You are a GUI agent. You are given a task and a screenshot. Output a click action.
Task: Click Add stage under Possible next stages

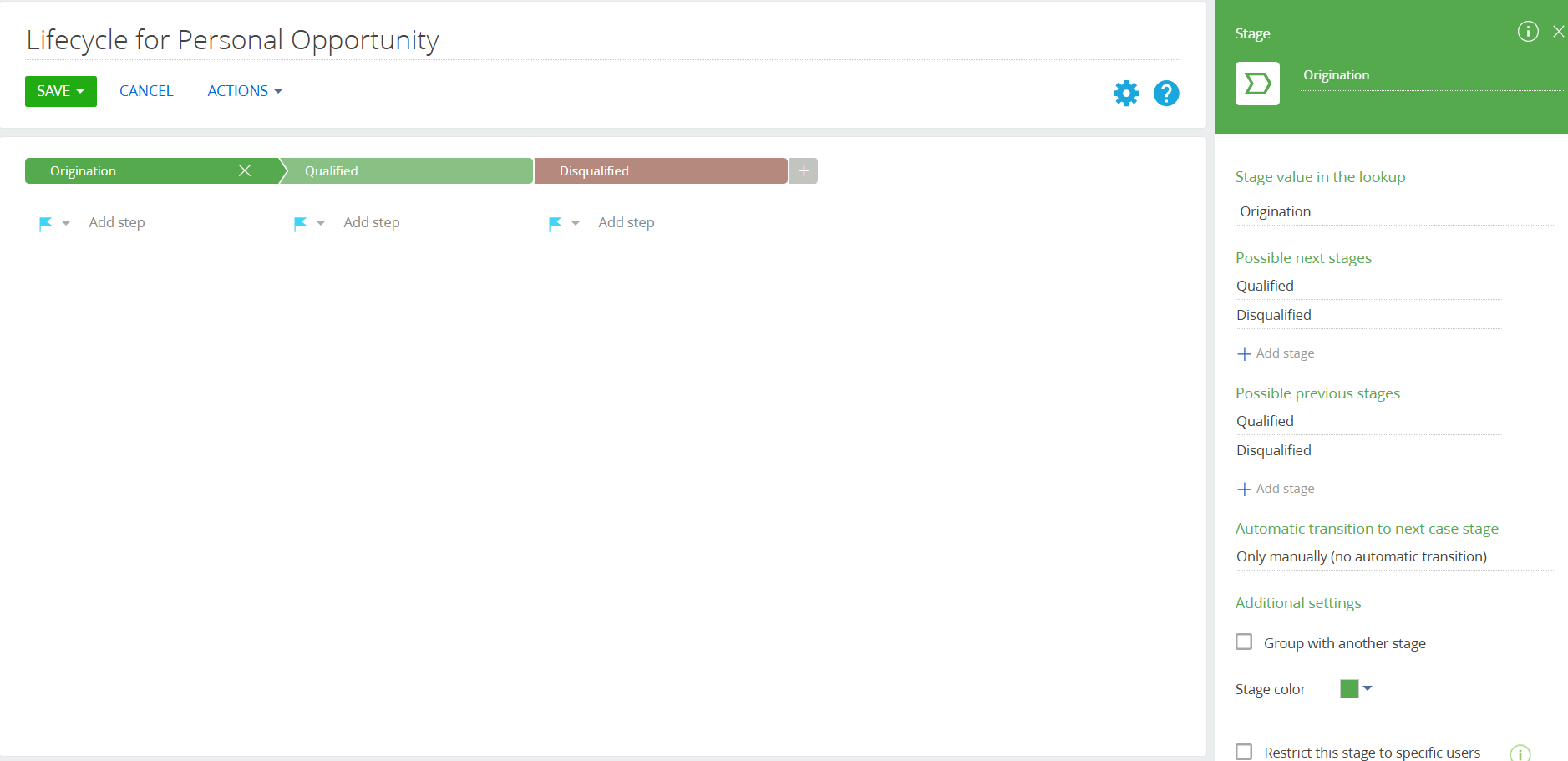point(1276,353)
